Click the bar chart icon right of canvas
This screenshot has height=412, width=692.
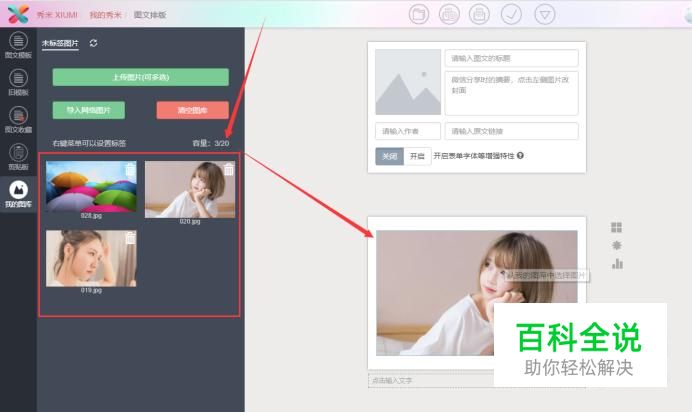617,264
